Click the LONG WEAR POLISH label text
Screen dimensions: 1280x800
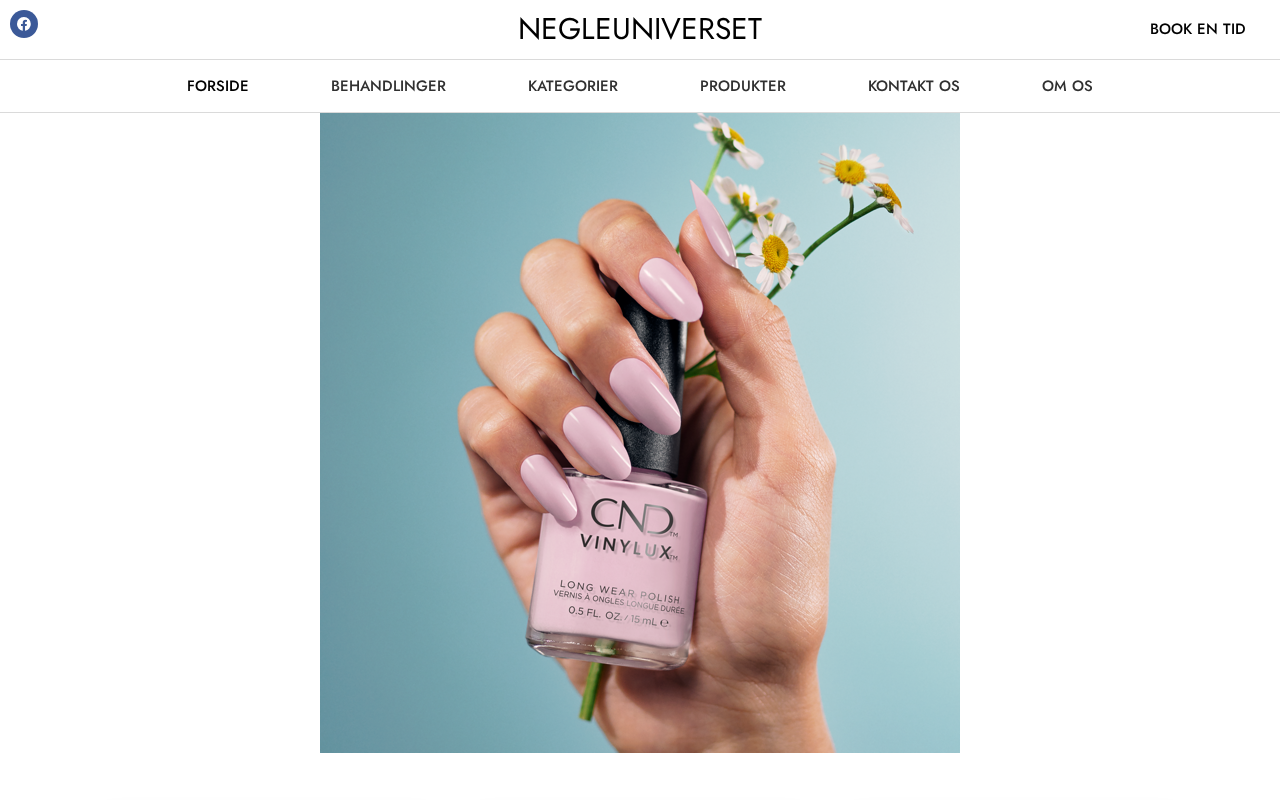click(620, 591)
